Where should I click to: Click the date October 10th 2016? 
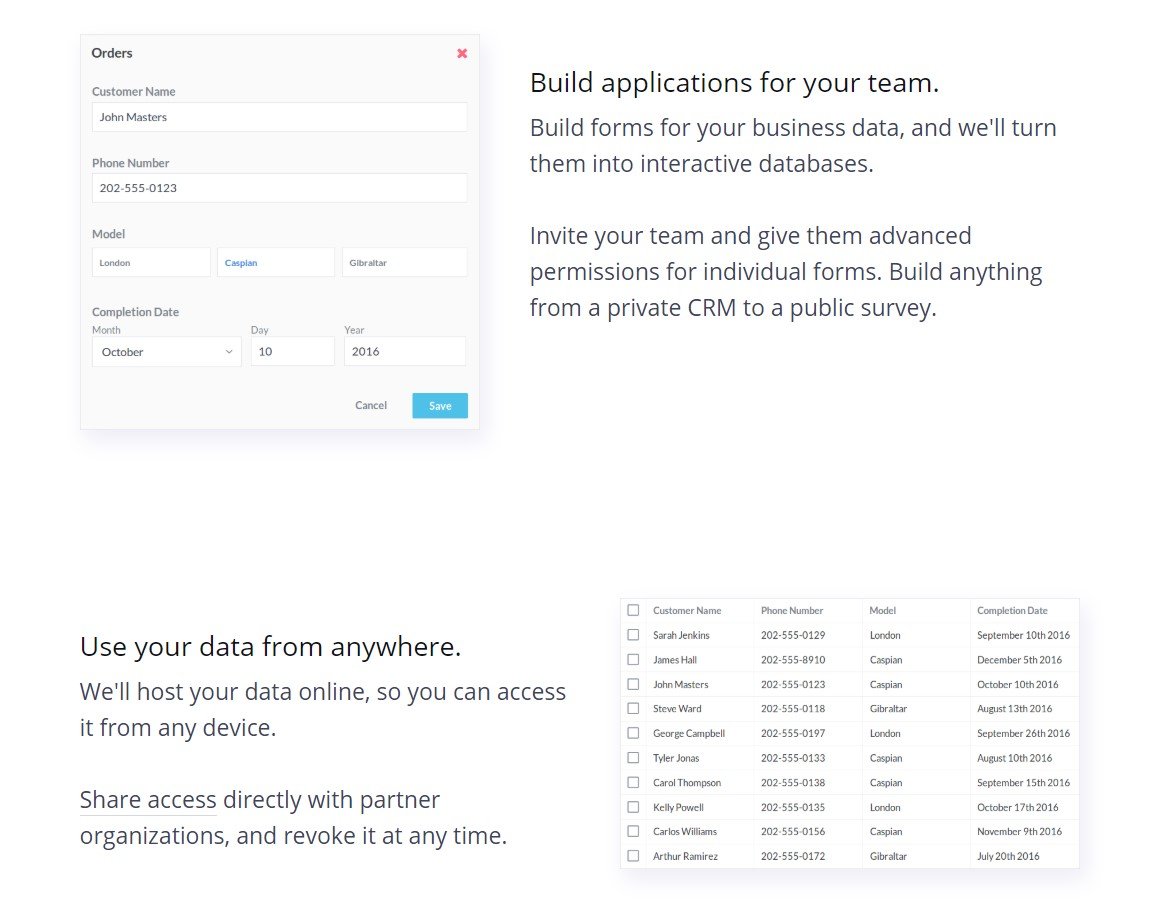(1018, 684)
